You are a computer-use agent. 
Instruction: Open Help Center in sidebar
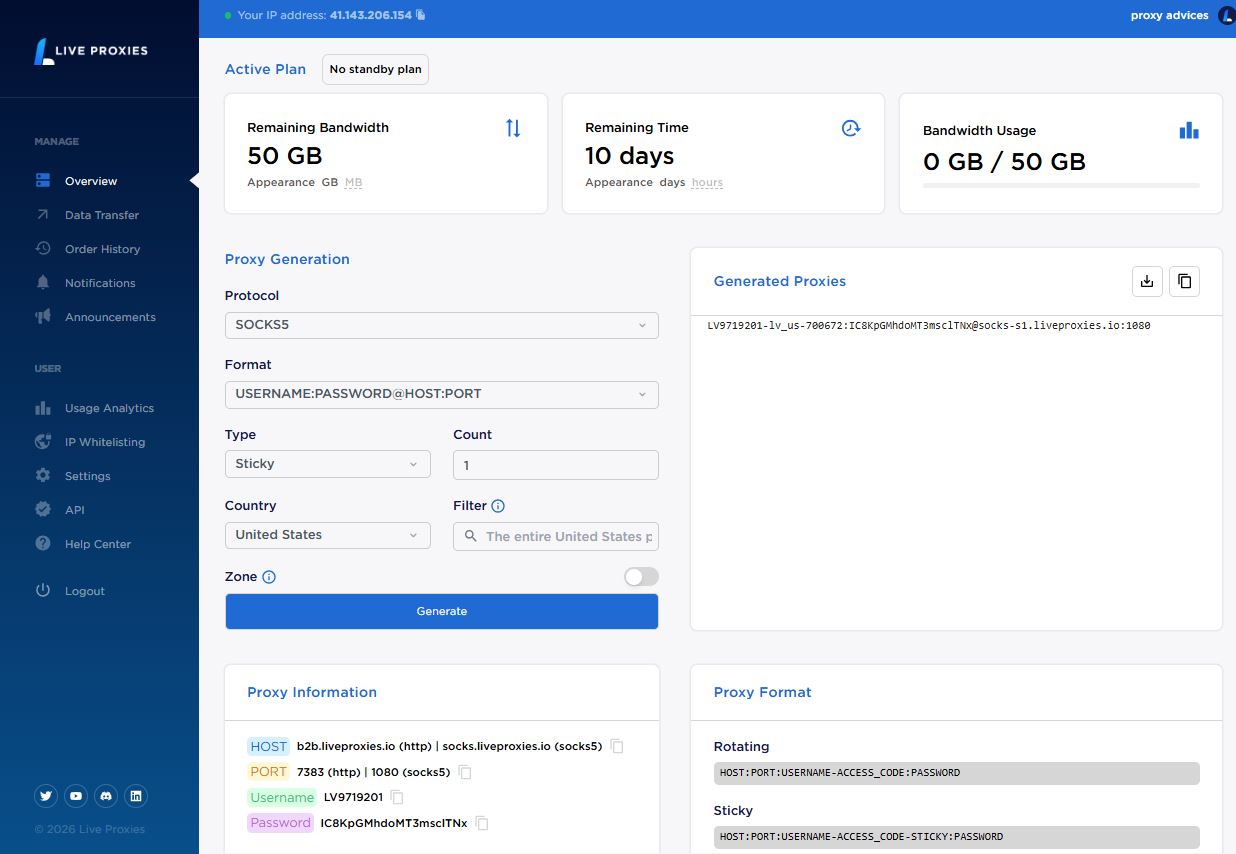98,544
